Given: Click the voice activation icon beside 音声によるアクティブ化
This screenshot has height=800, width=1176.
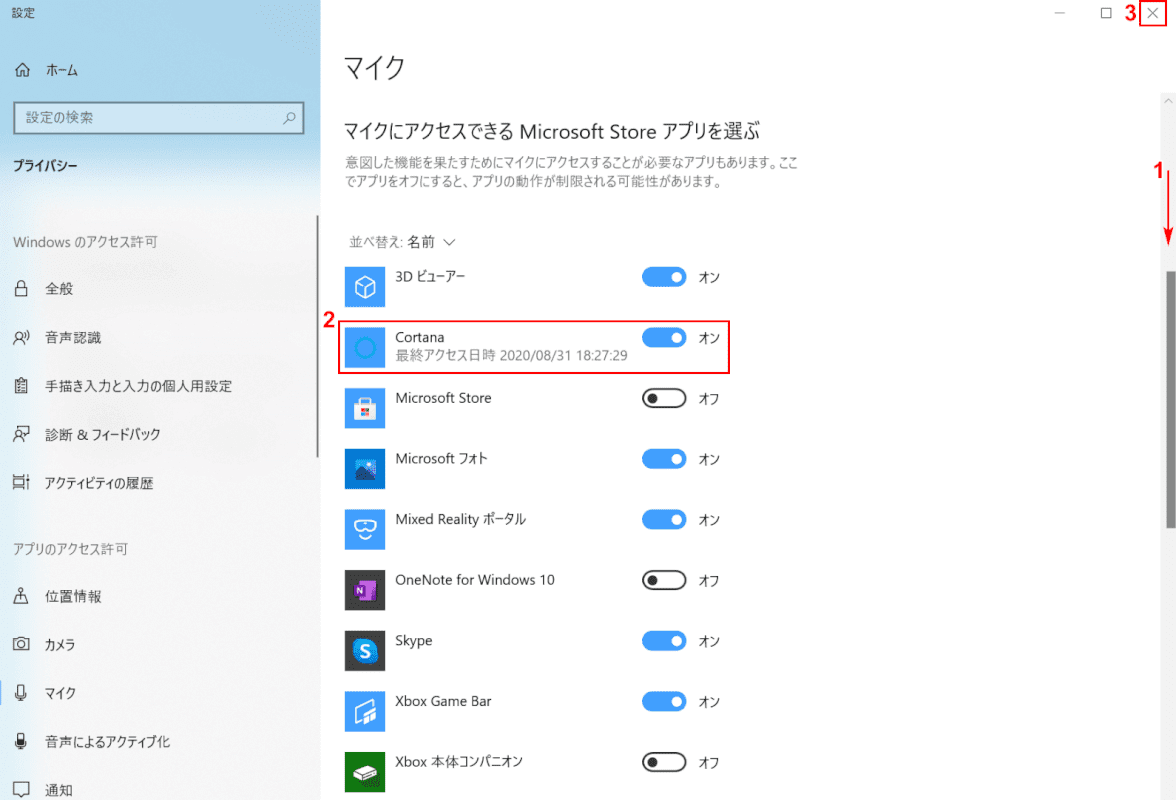Looking at the screenshot, I should pyautogui.click(x=21, y=742).
